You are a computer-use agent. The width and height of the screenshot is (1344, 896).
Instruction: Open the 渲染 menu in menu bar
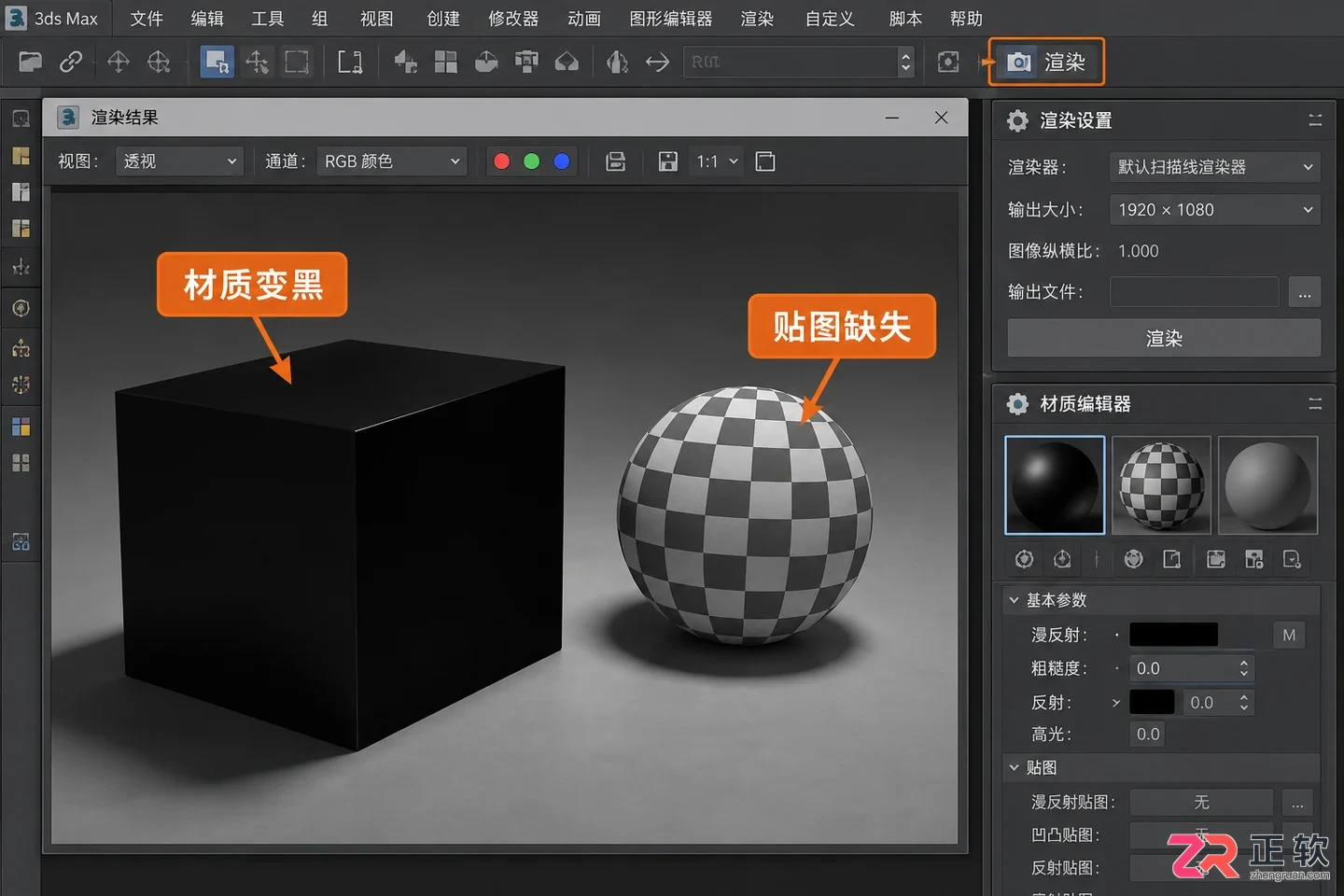point(757,19)
